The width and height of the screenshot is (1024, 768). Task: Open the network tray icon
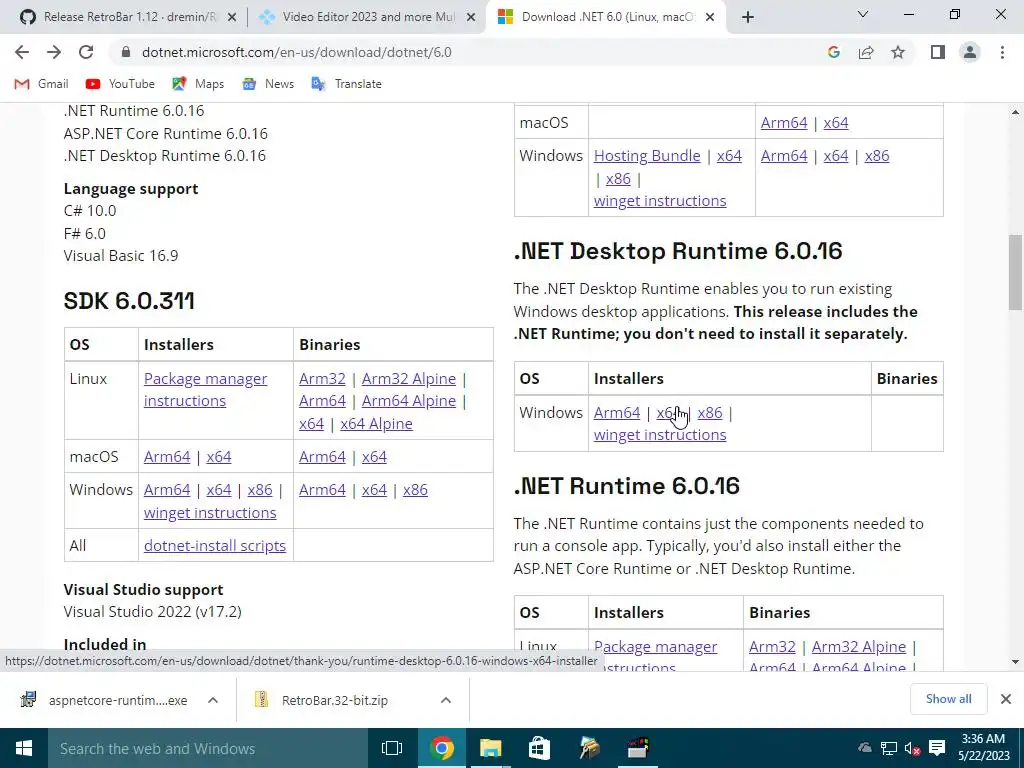(889, 748)
